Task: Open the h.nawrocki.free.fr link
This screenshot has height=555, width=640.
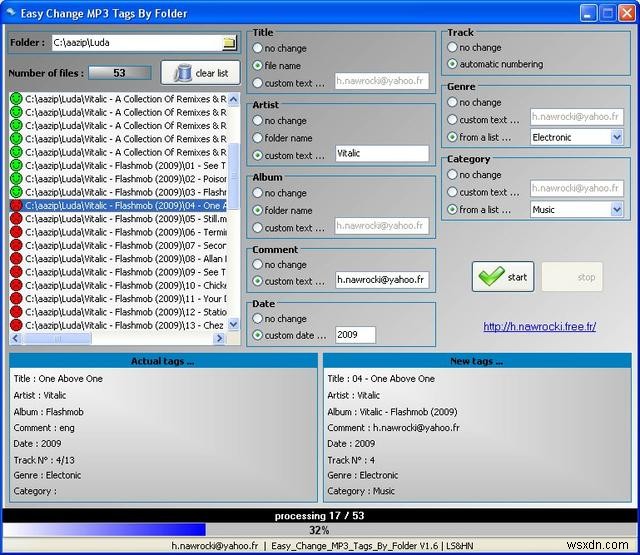Action: (x=539, y=326)
